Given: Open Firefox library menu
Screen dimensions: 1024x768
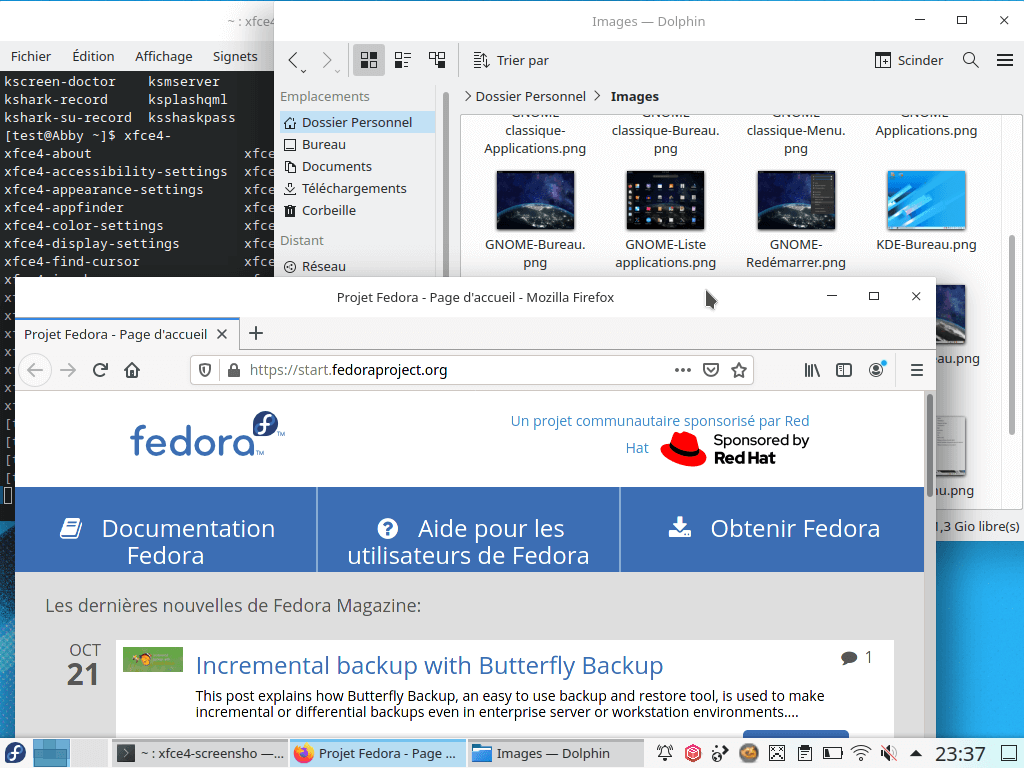Looking at the screenshot, I should [x=812, y=370].
